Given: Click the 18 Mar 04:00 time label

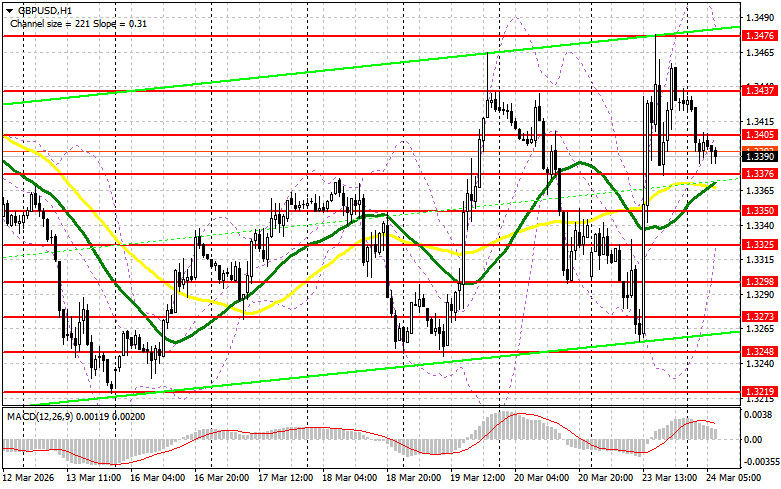Looking at the screenshot, I should point(350,478).
